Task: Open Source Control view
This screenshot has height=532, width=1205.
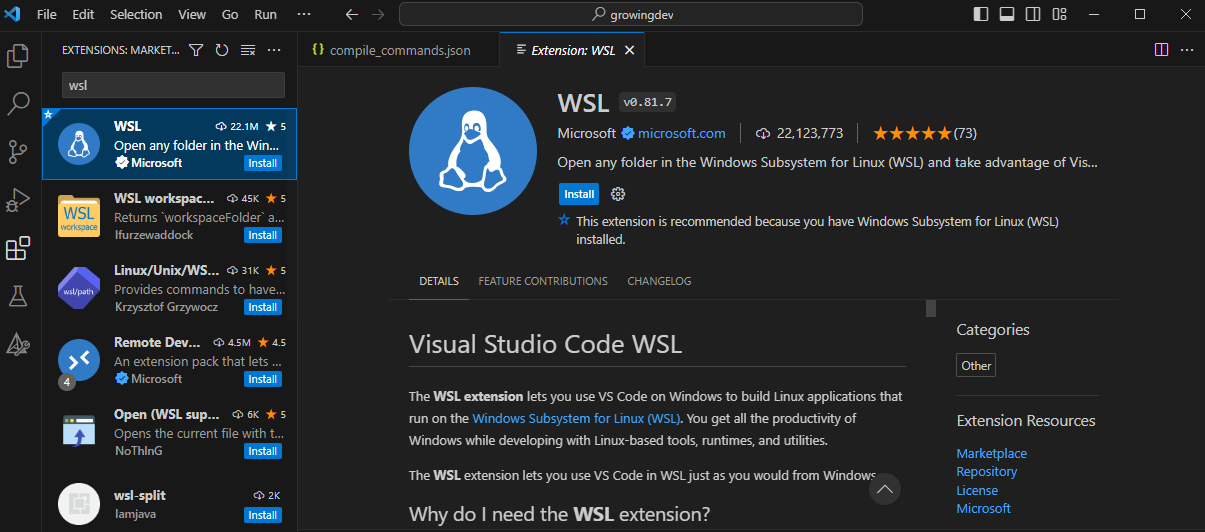Action: point(18,151)
